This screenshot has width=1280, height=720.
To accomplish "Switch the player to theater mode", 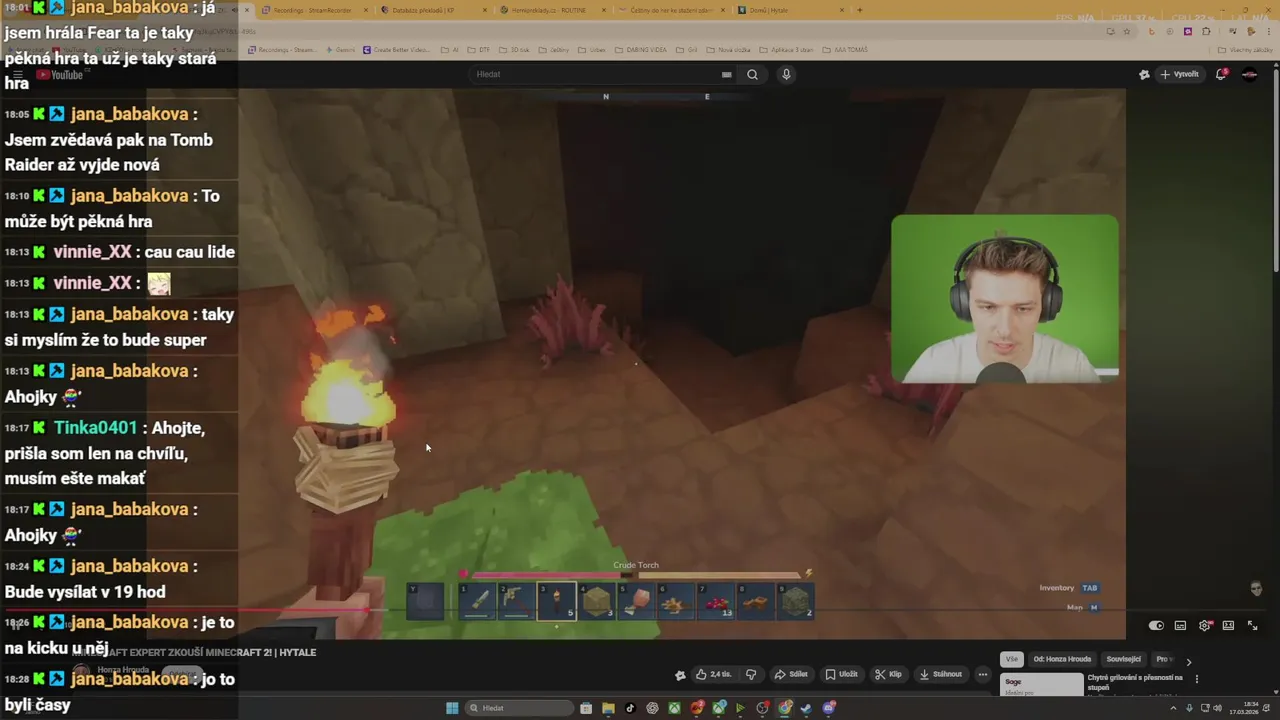I will pyautogui.click(x=1228, y=625).
